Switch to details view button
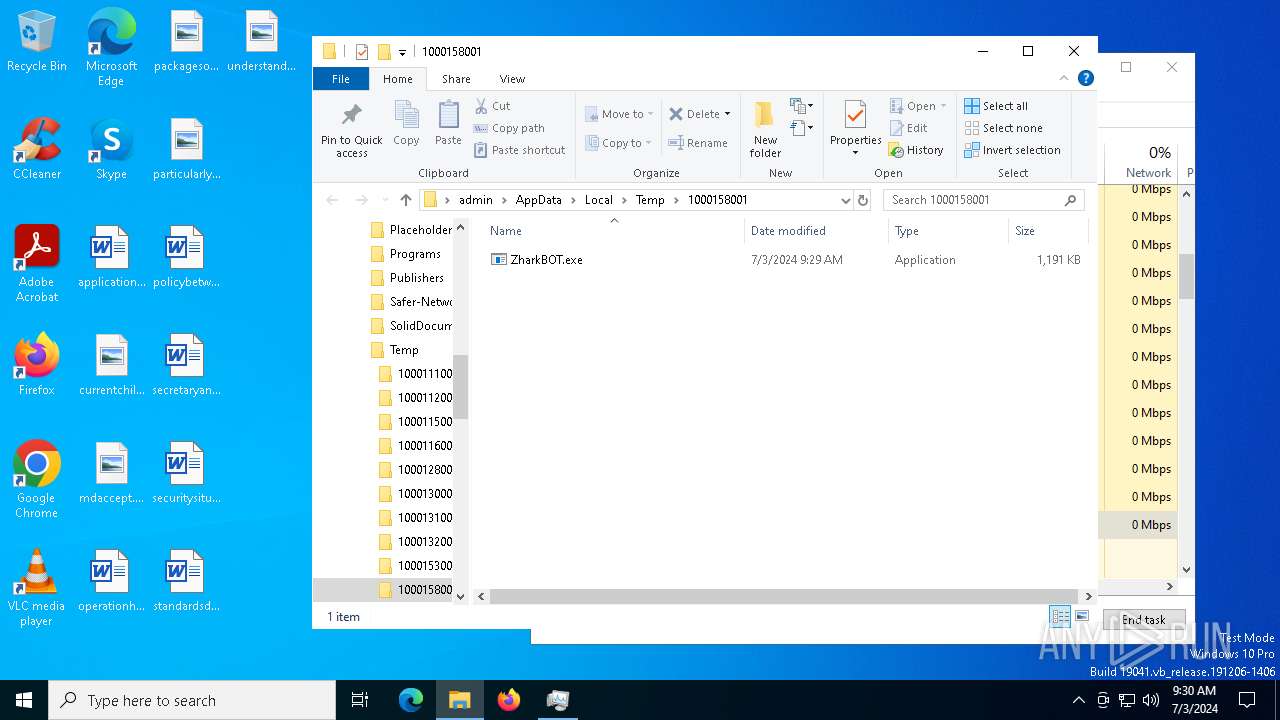 tap(1060, 617)
